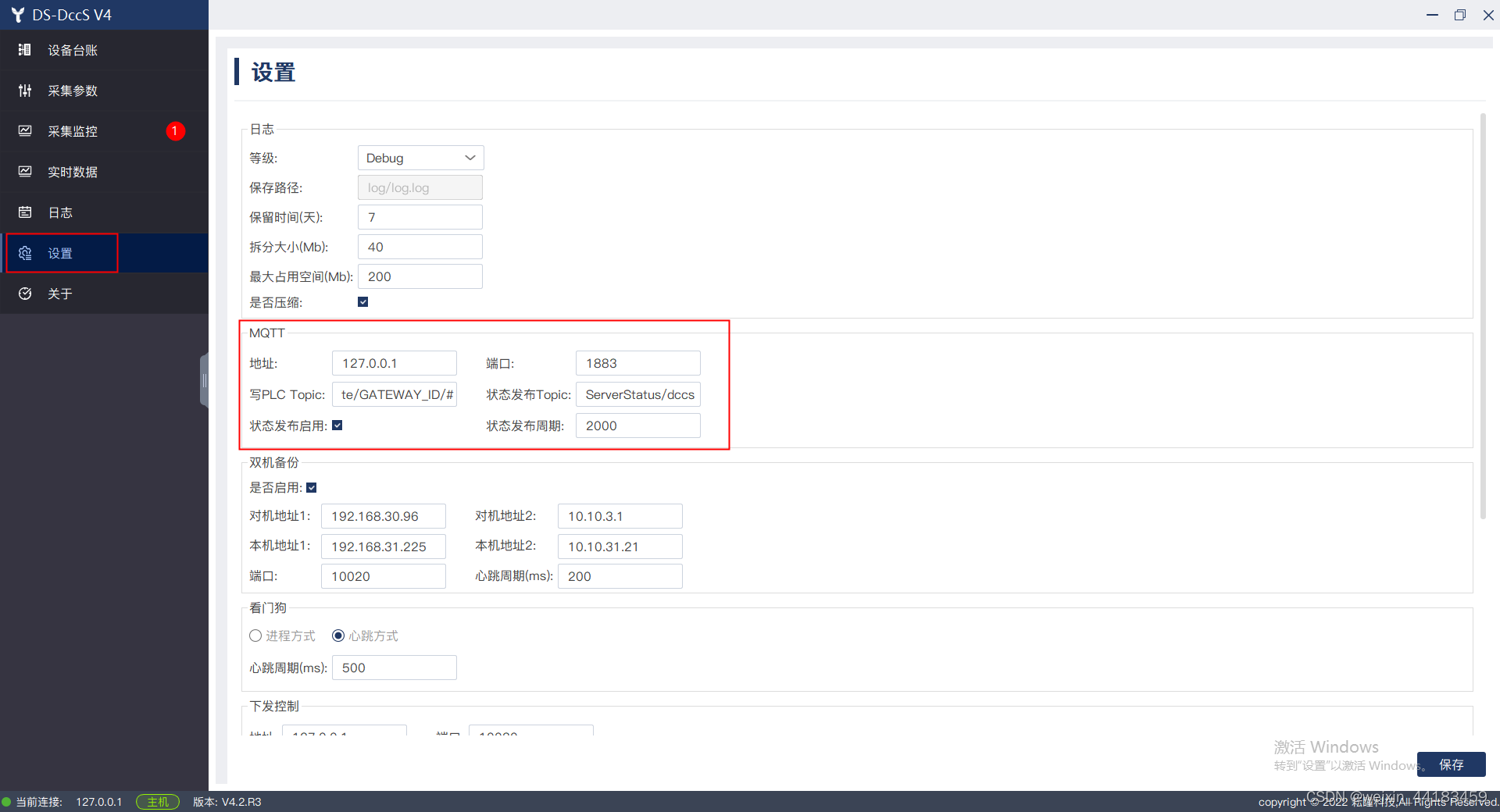Click the 设置 gear icon
Screen dimensions: 1500x812
click(x=25, y=253)
